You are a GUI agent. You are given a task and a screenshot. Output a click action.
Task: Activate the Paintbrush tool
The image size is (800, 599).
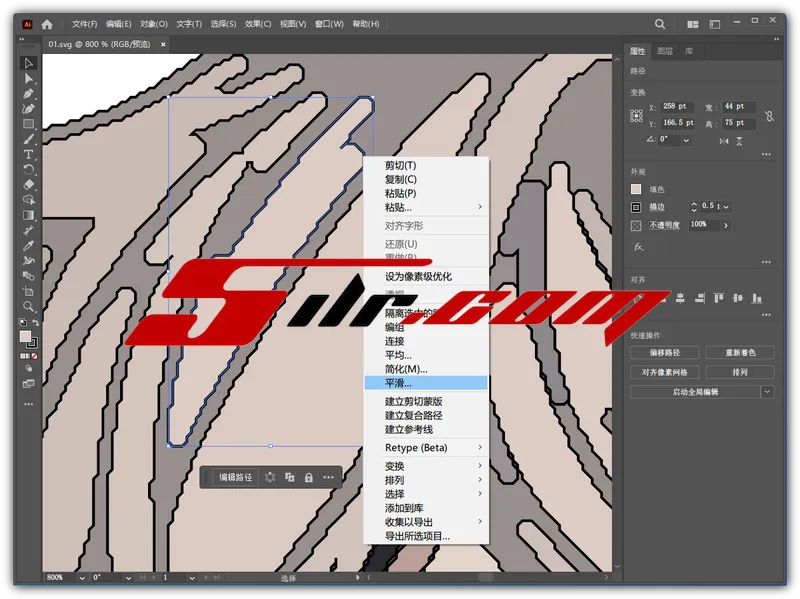(29, 139)
